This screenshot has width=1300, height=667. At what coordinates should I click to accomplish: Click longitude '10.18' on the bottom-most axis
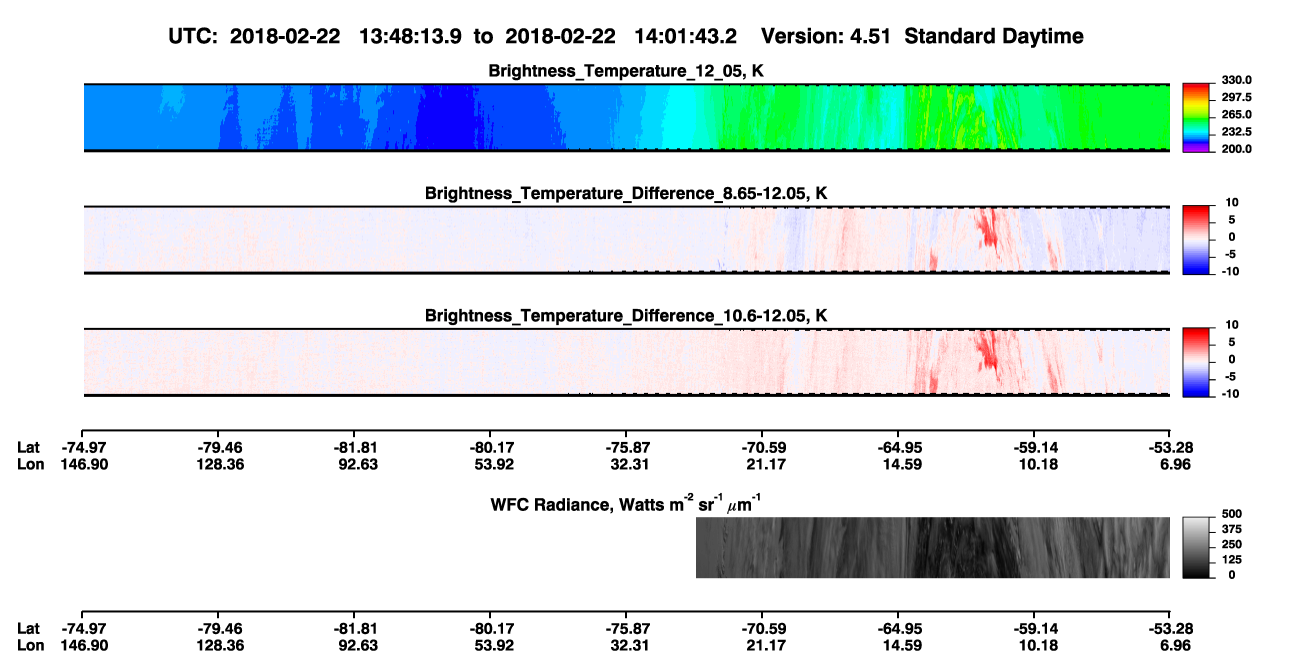tap(1033, 645)
